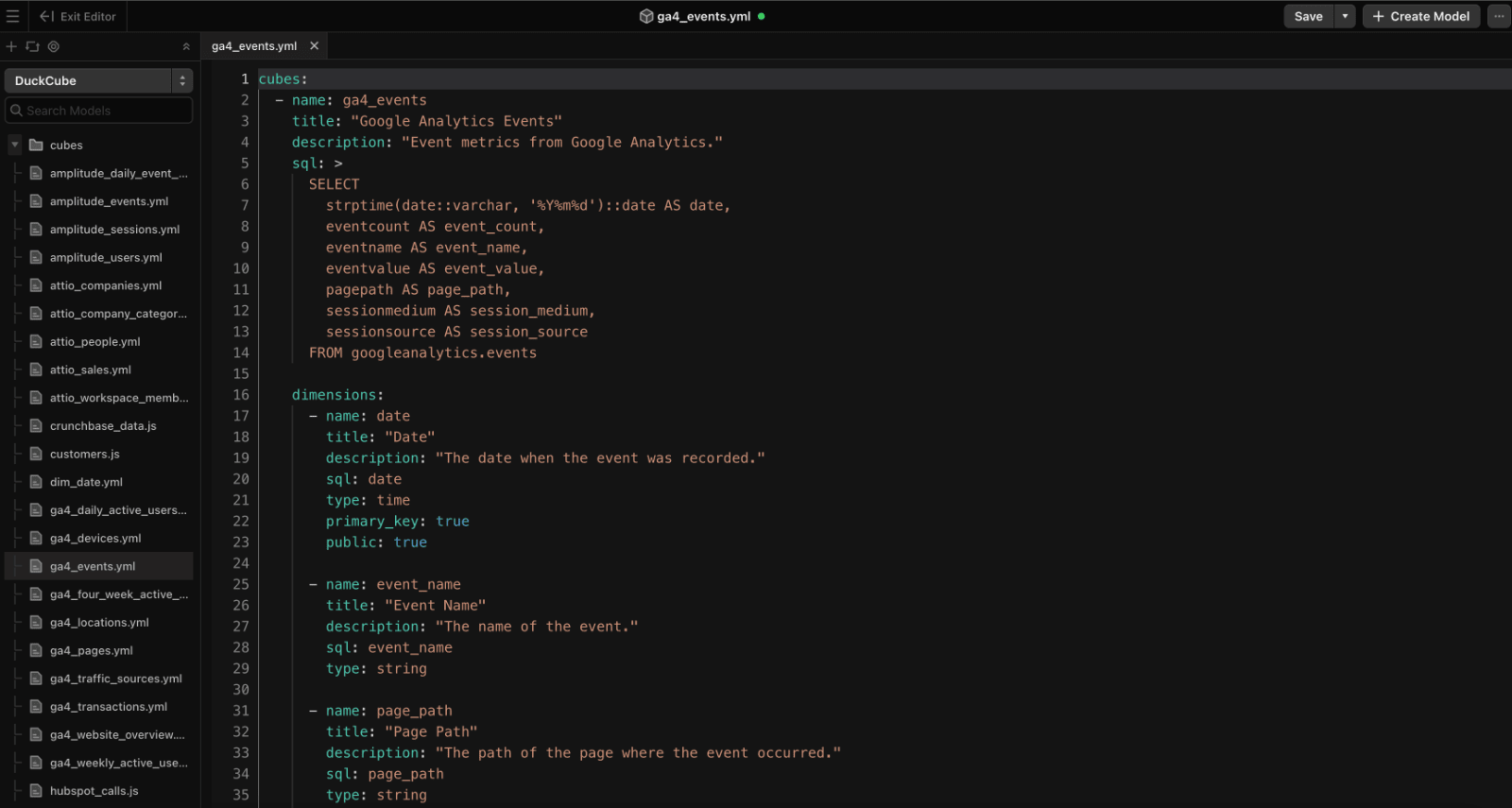Open dim_date.yml file

click(x=86, y=482)
